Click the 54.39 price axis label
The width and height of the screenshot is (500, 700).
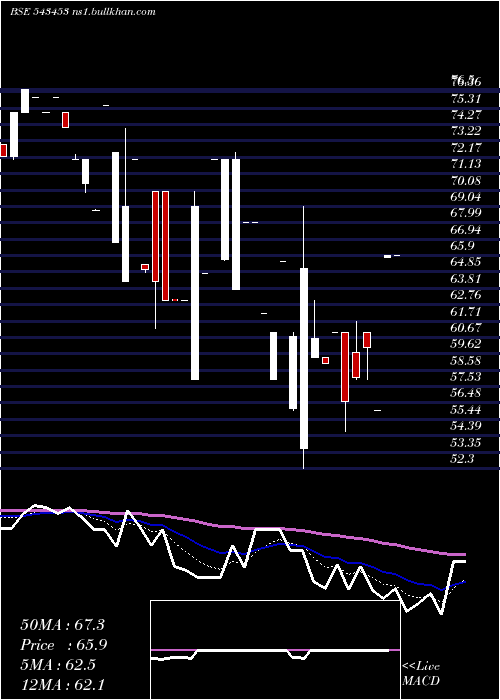pos(466,426)
